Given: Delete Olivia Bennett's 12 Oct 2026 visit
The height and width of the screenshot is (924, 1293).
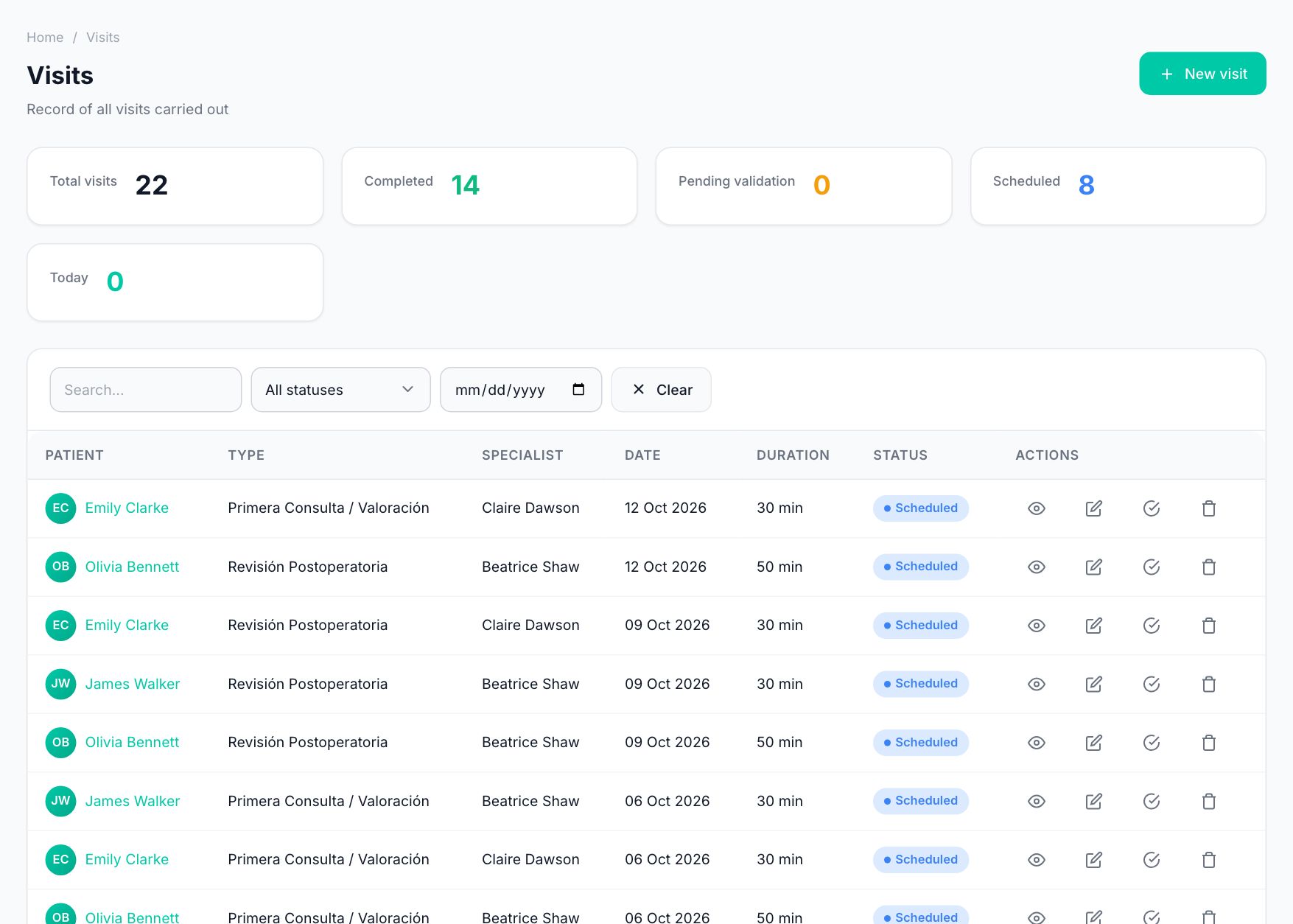Looking at the screenshot, I should pos(1208,567).
